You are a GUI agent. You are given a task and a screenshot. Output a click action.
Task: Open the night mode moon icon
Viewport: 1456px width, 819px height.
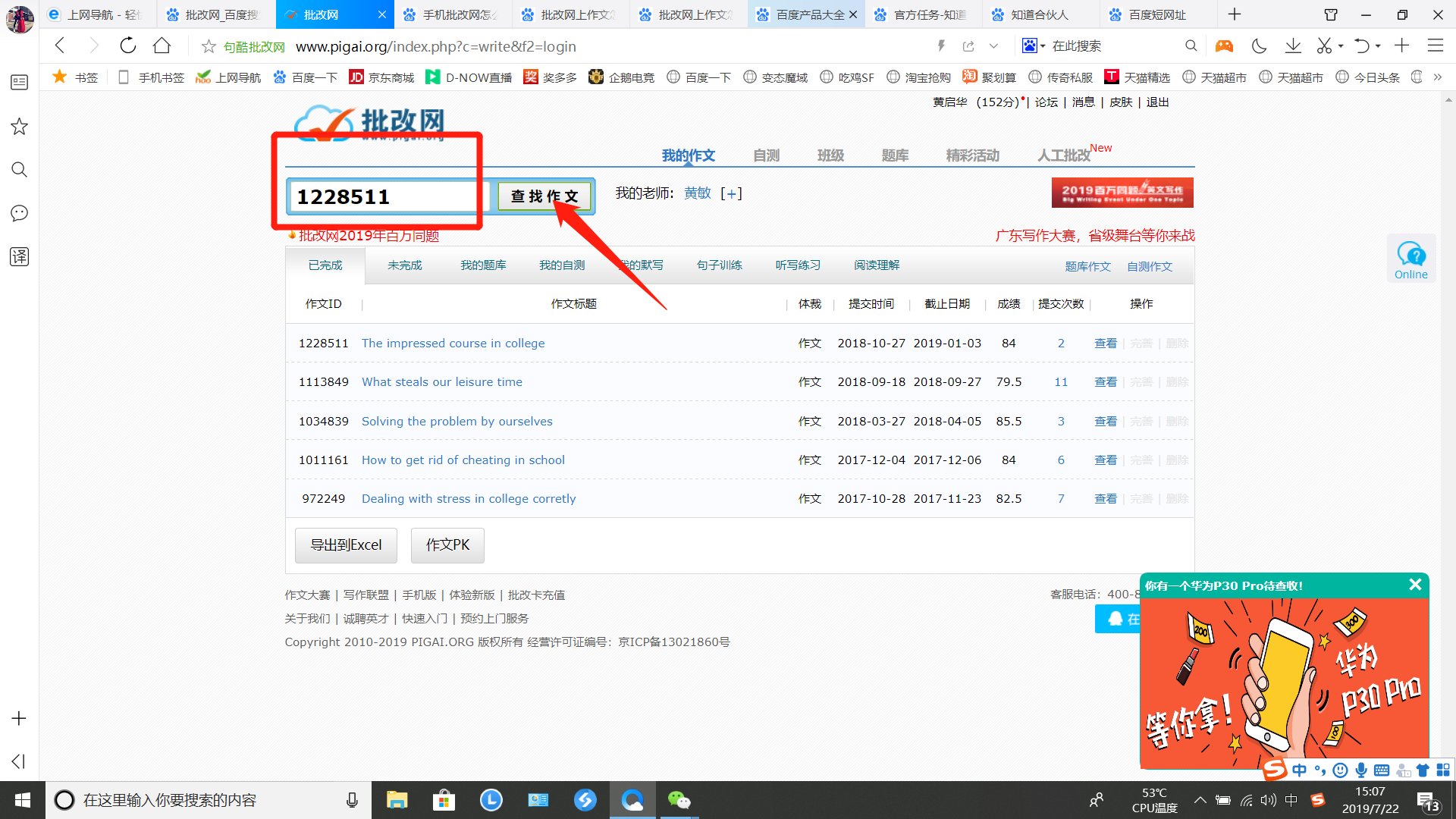point(1259,46)
